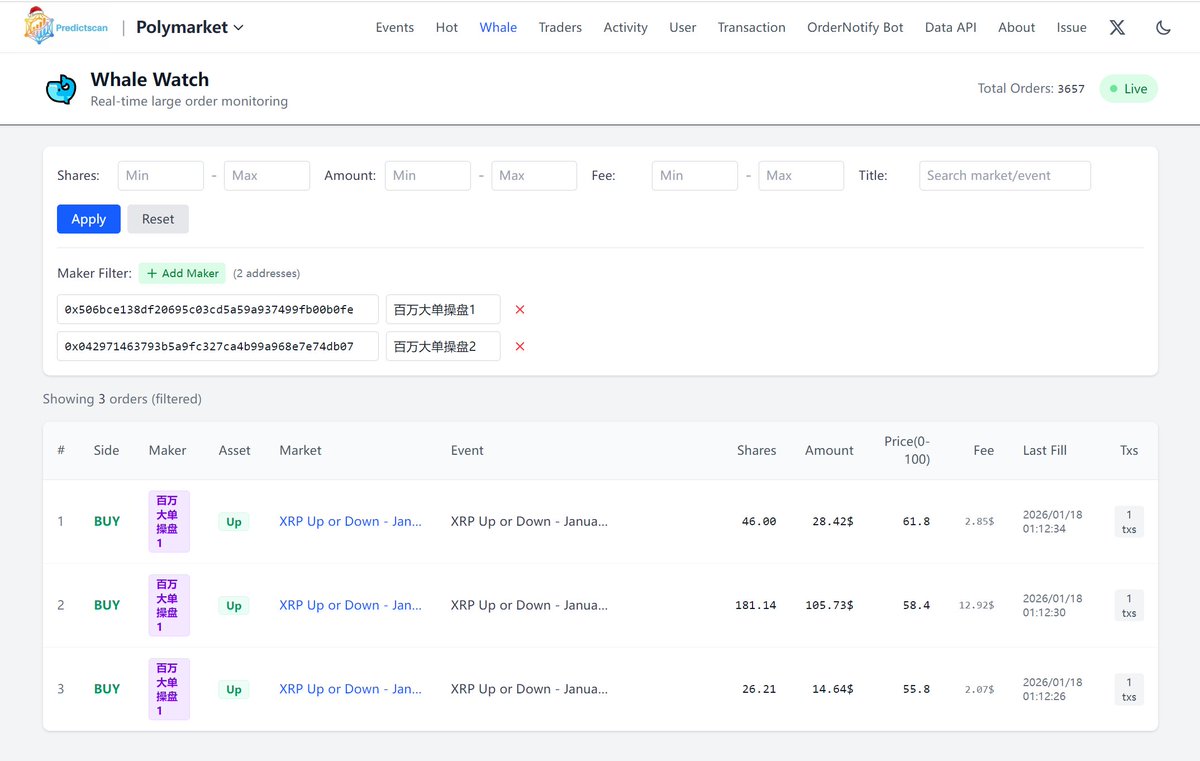Open the Traders page
This screenshot has width=1200, height=761.
560,27
